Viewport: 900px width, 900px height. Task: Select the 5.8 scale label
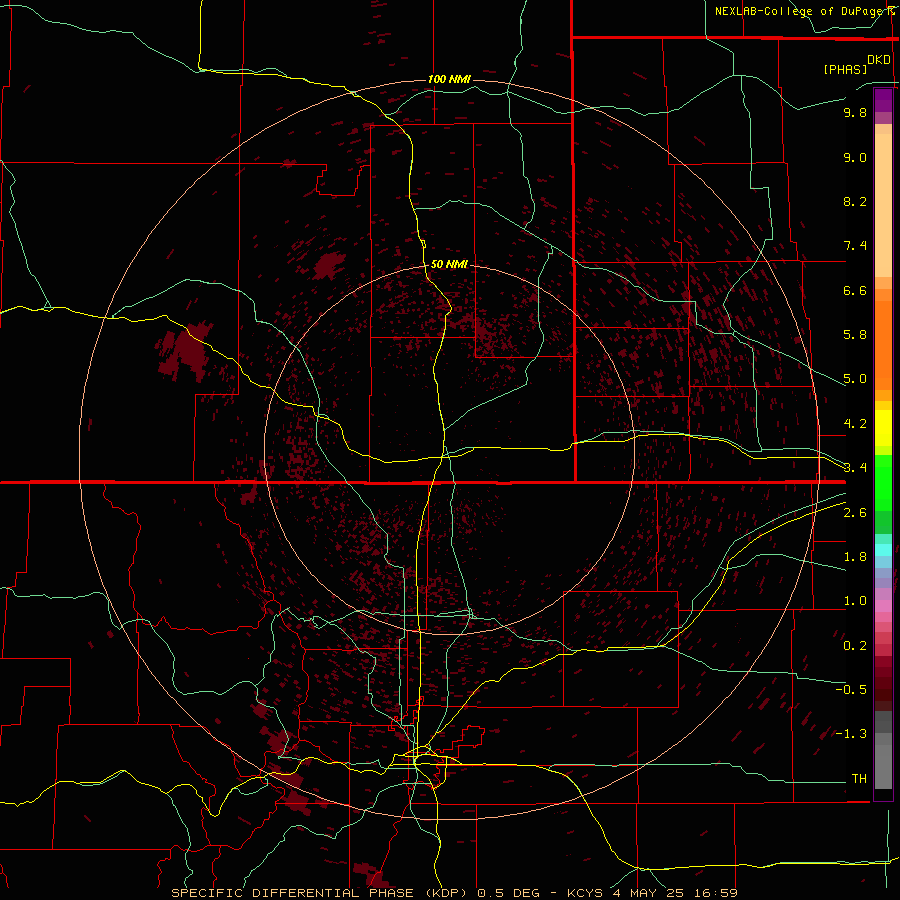point(855,335)
